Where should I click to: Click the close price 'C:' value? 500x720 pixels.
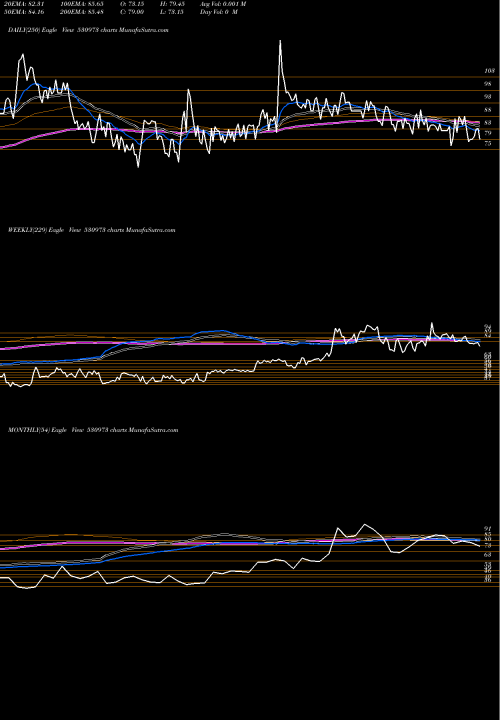click(134, 12)
